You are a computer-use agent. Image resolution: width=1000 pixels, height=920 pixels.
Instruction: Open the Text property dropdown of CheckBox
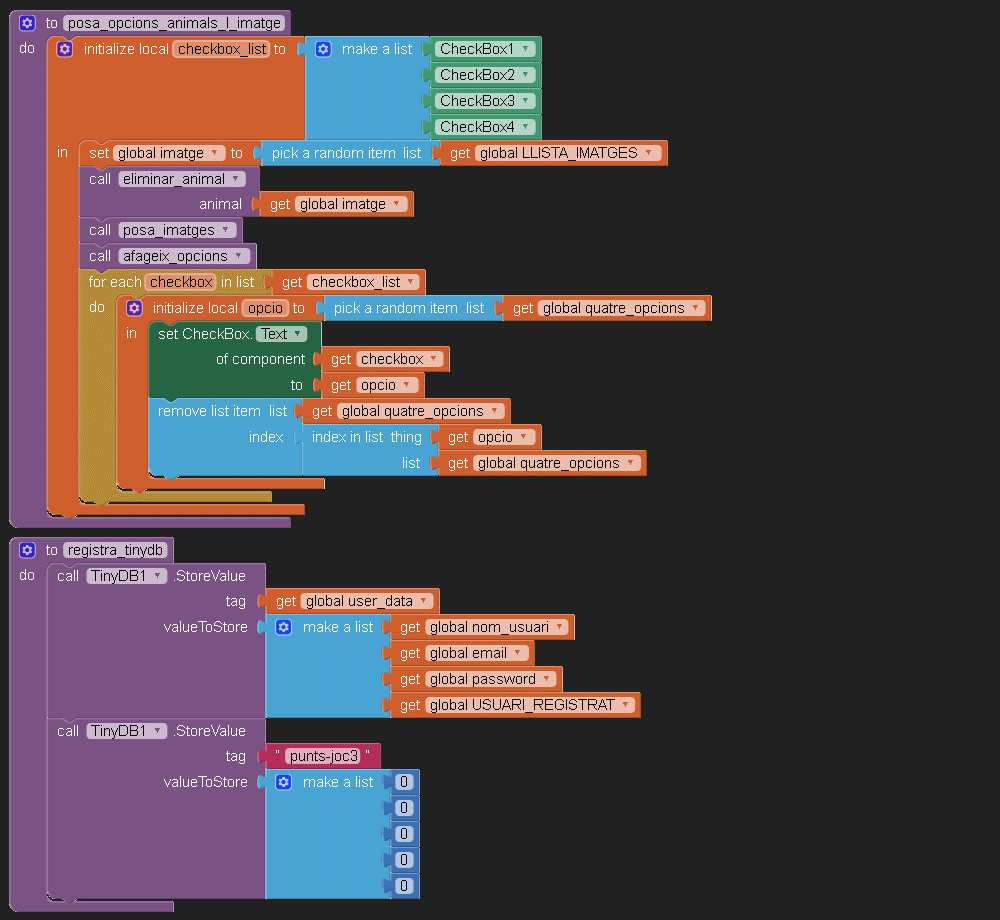[x=296, y=334]
